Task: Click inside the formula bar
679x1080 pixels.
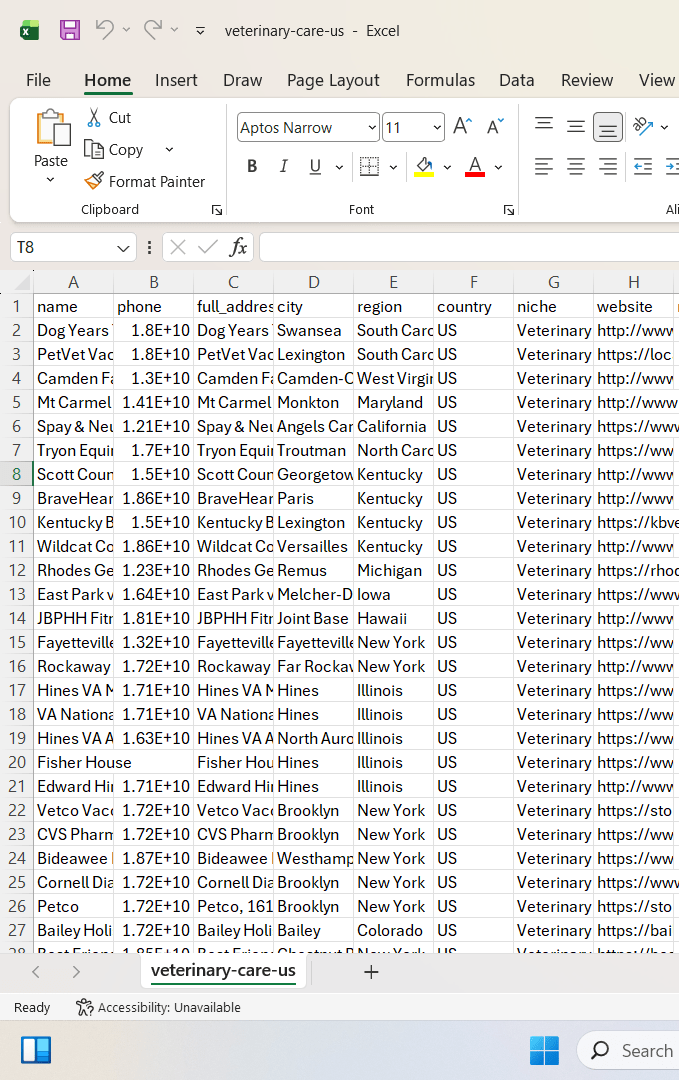Action: 469,247
